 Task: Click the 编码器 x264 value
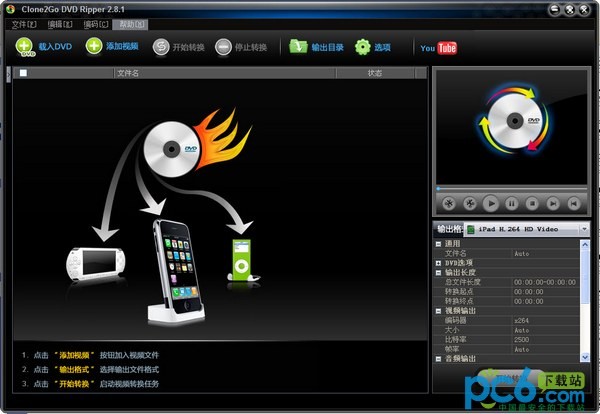pos(546,321)
